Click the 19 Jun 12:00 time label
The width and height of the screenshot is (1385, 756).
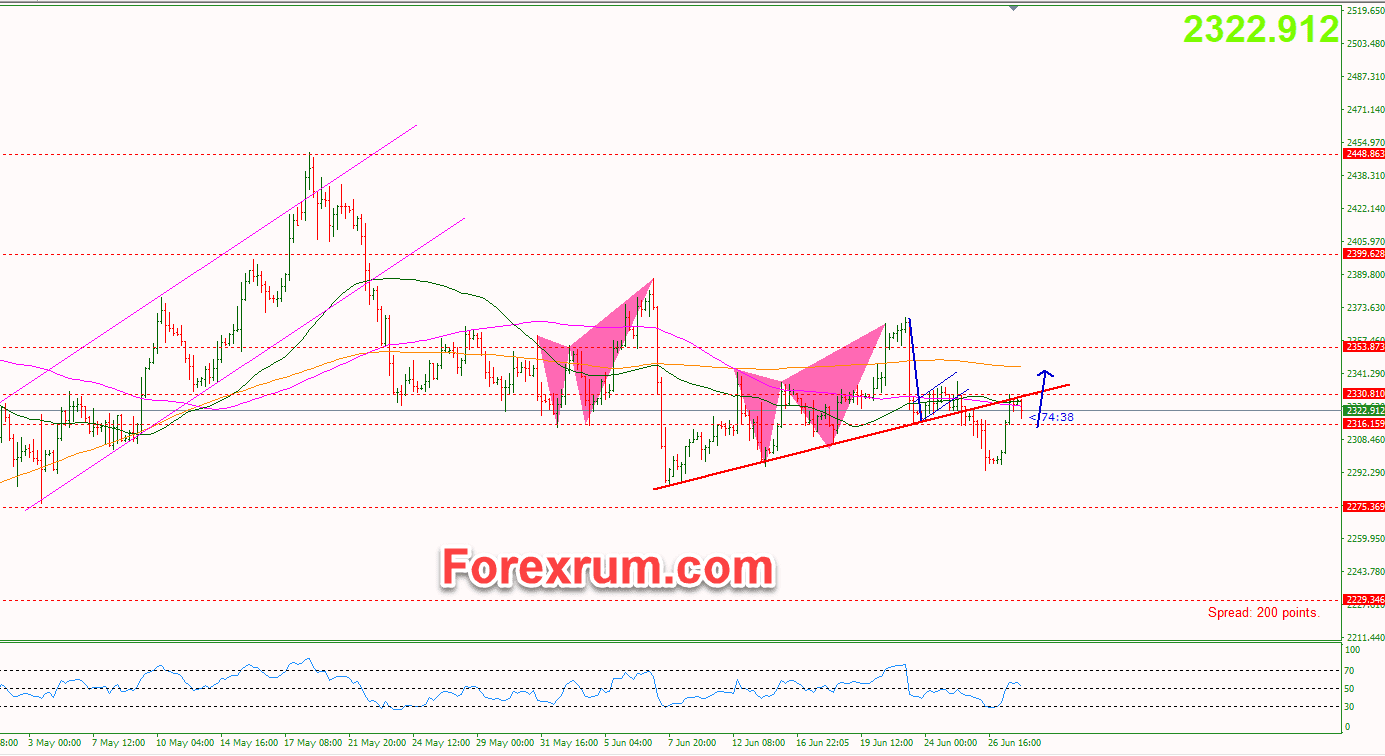point(886,744)
